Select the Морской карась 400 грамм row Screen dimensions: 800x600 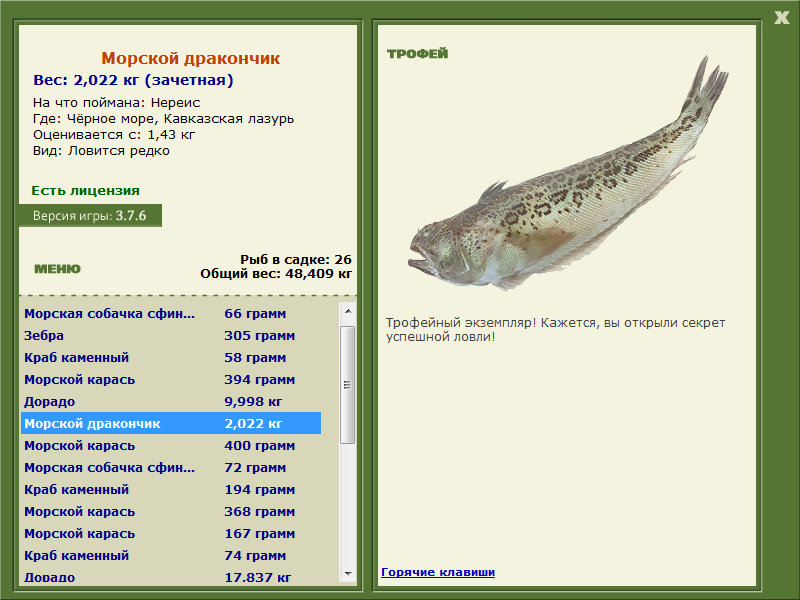[171, 445]
